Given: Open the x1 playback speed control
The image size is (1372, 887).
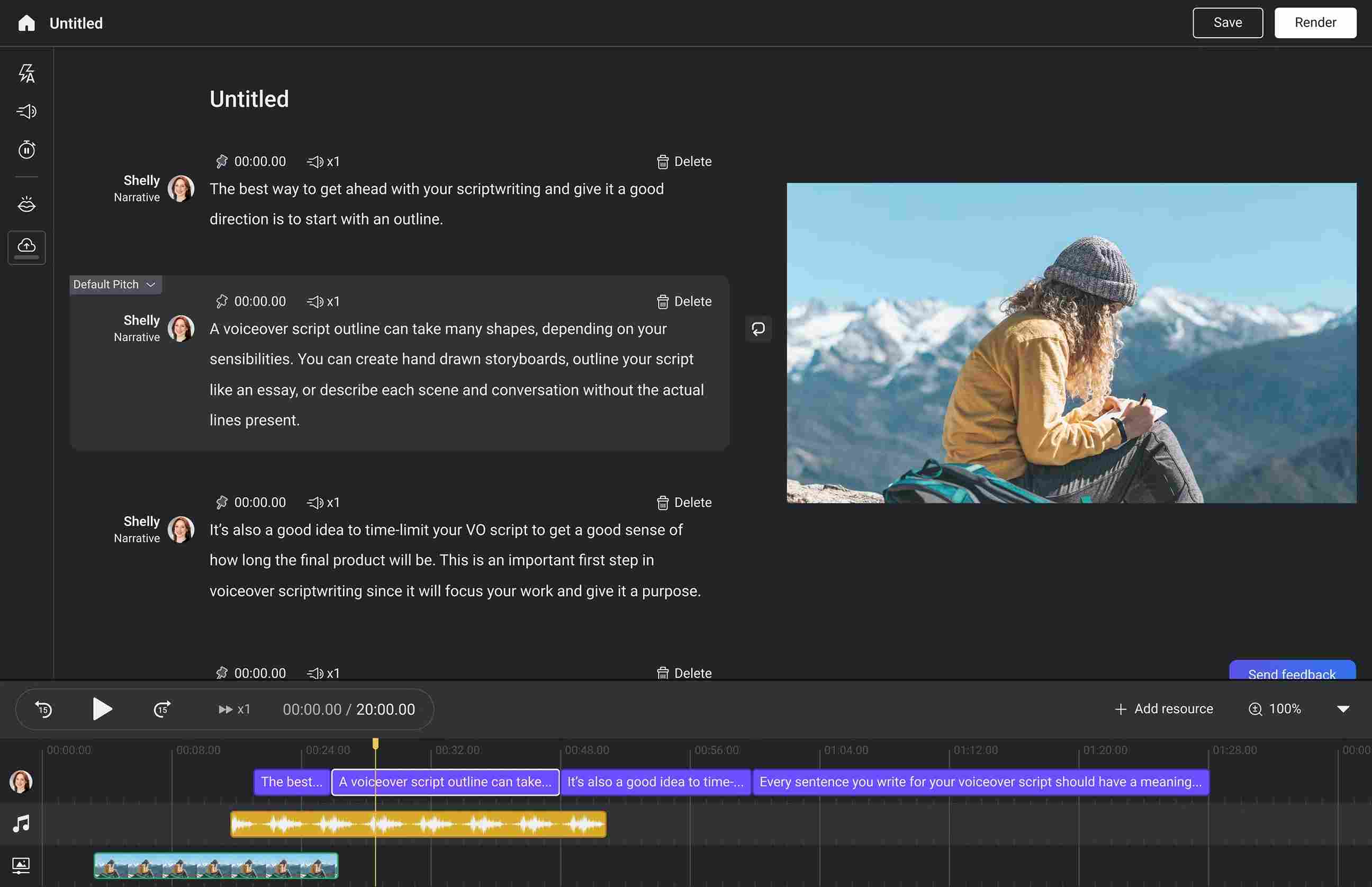Looking at the screenshot, I should coord(234,709).
